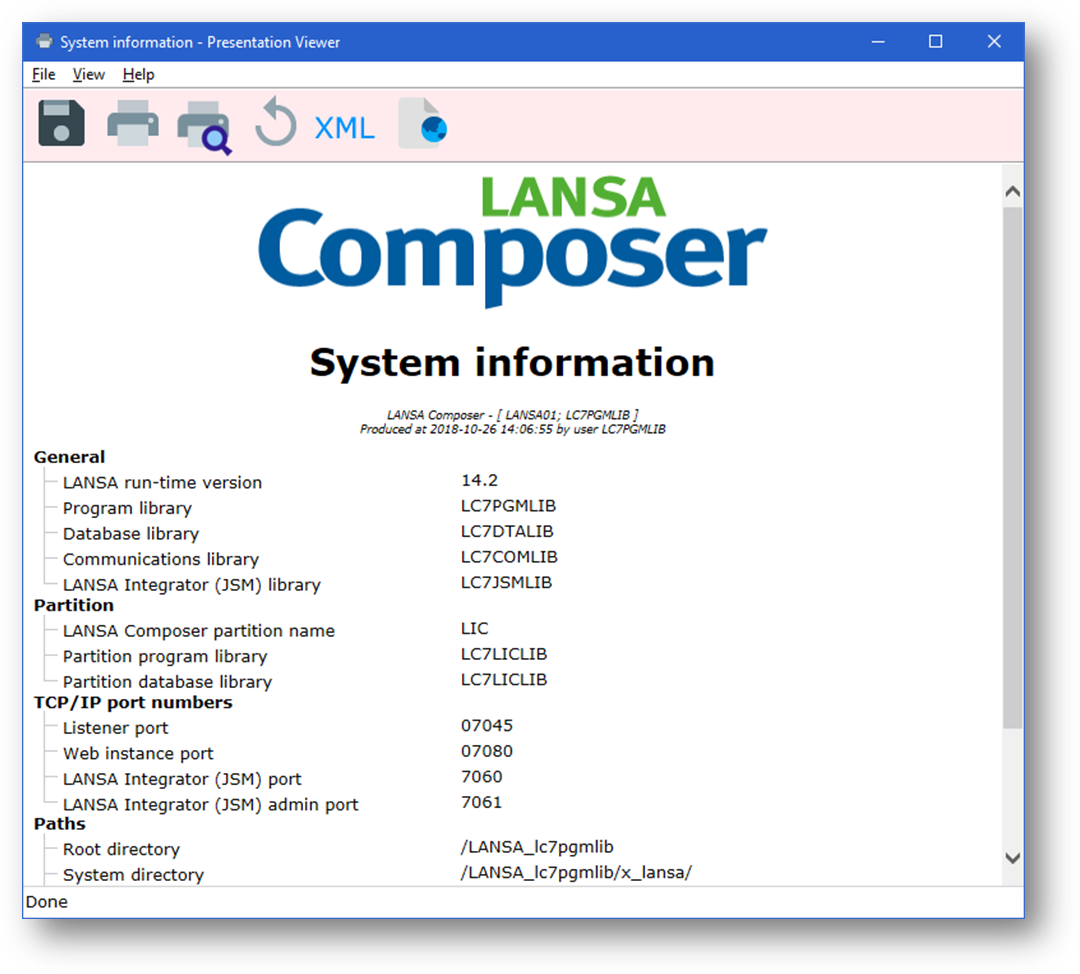Click the printer icon in title bar
Screen dimensions: 1080x974
pyautogui.click(x=44, y=41)
